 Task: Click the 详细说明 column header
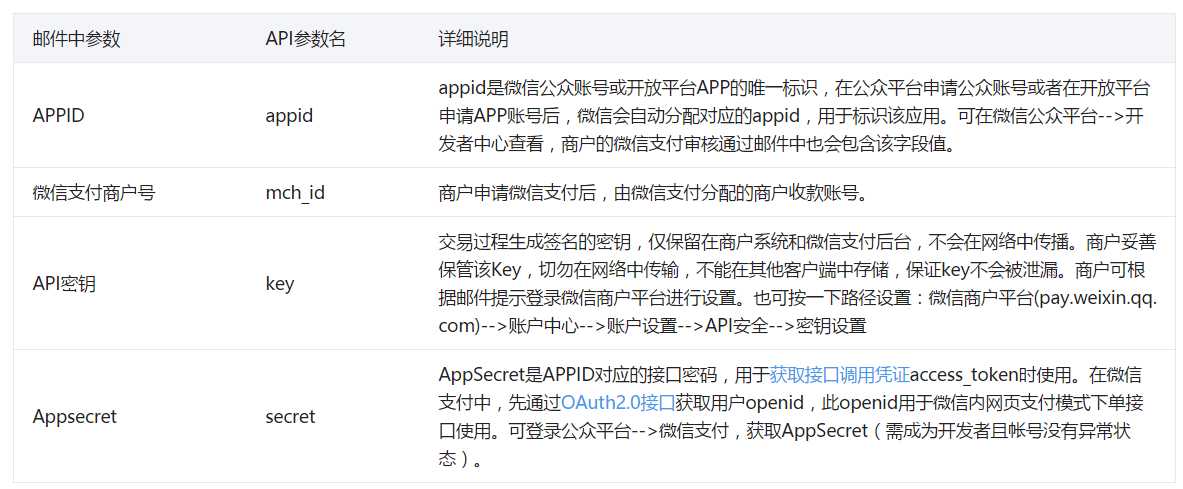click(474, 39)
